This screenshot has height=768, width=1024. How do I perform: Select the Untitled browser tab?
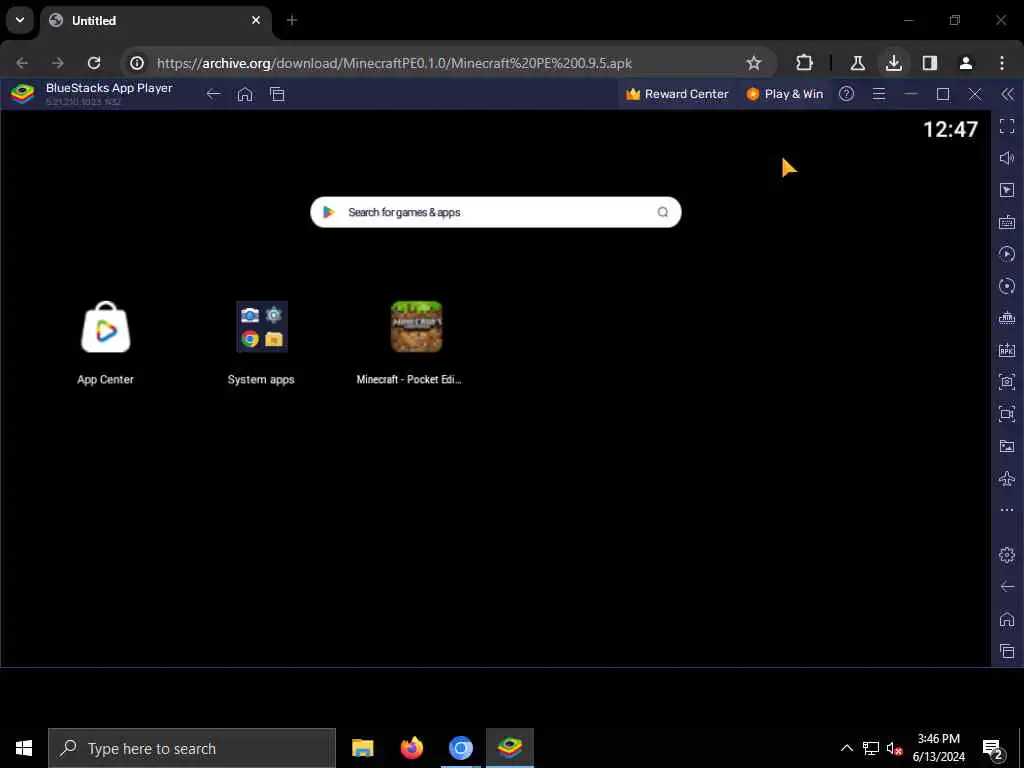tap(155, 21)
